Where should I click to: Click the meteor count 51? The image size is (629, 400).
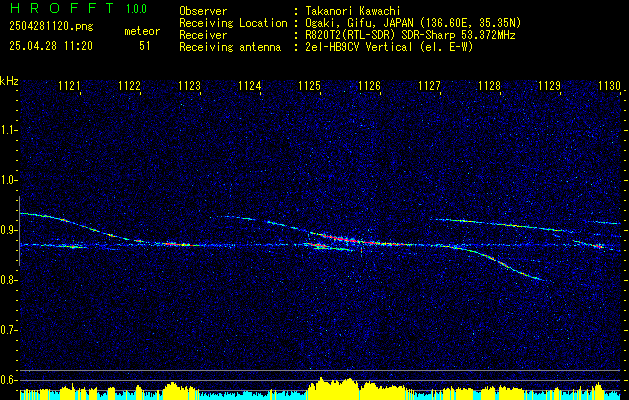click(x=145, y=46)
